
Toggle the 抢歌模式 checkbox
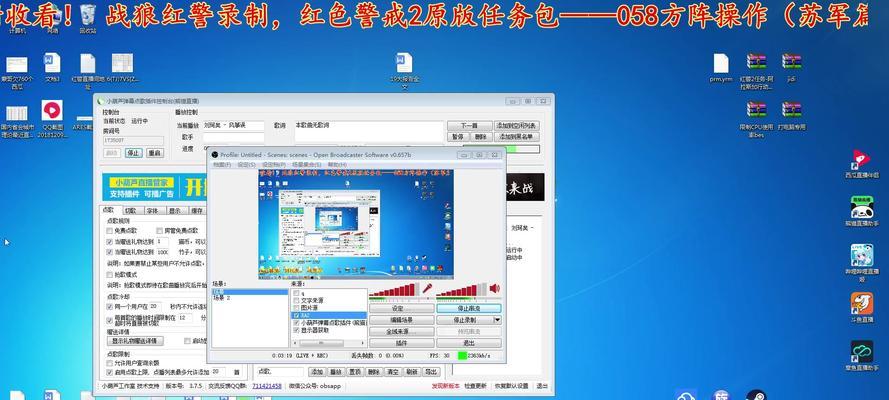point(109,274)
